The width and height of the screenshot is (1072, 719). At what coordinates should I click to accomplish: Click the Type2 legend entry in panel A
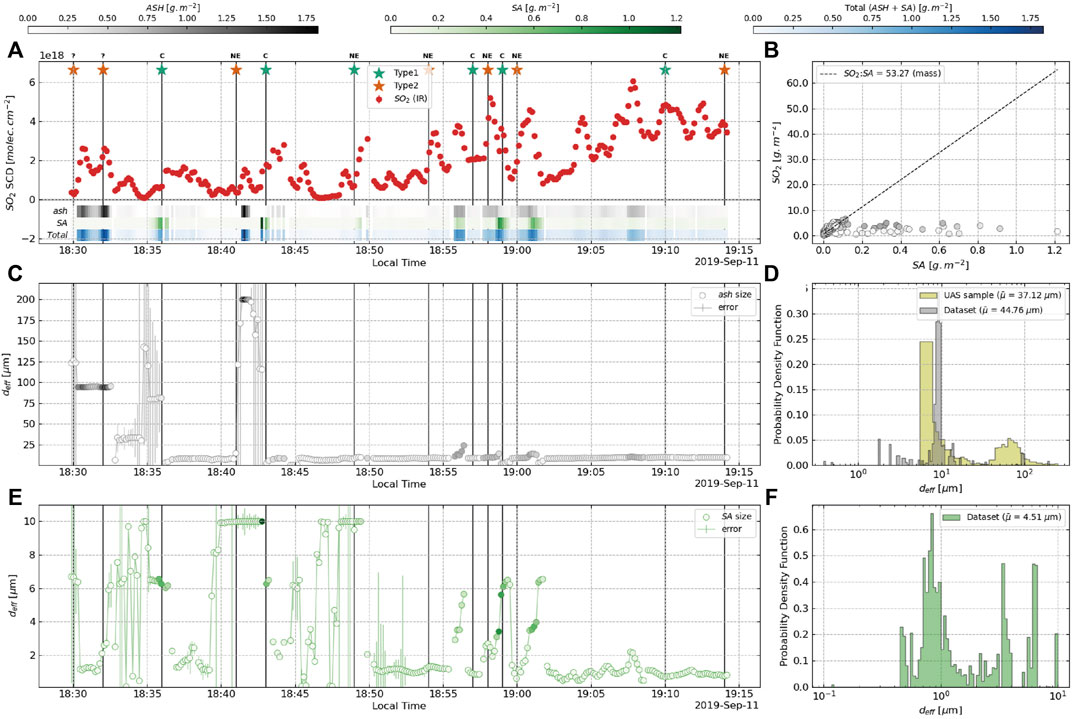(x=396, y=85)
